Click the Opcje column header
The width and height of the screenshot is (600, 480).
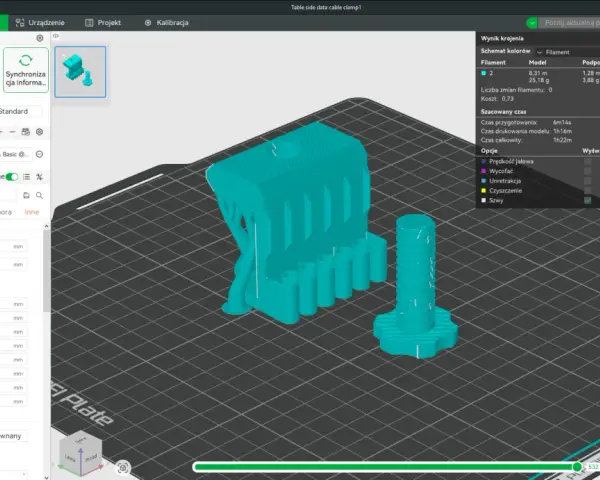tap(489, 151)
